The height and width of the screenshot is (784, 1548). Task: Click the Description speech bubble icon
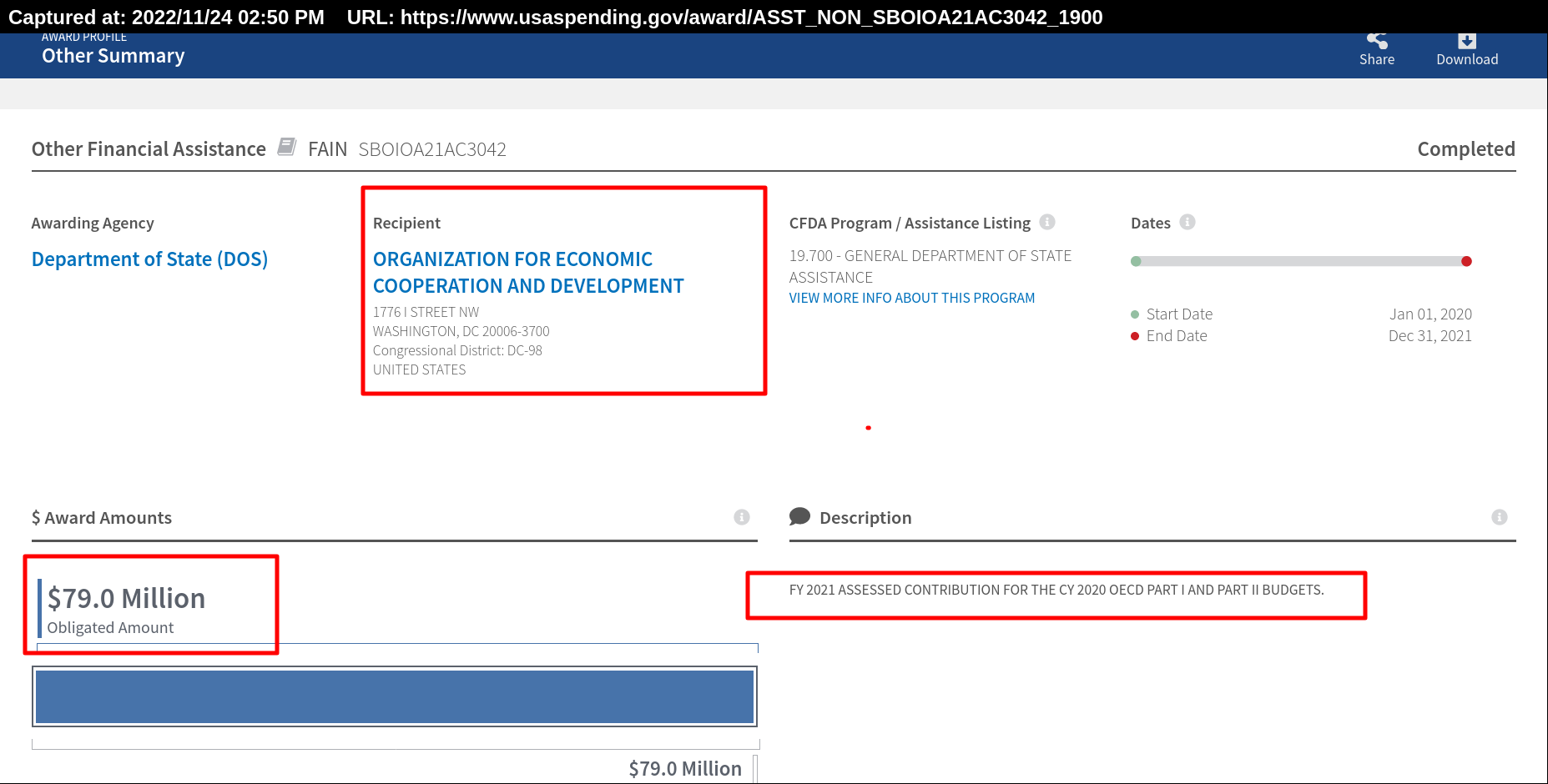799,516
